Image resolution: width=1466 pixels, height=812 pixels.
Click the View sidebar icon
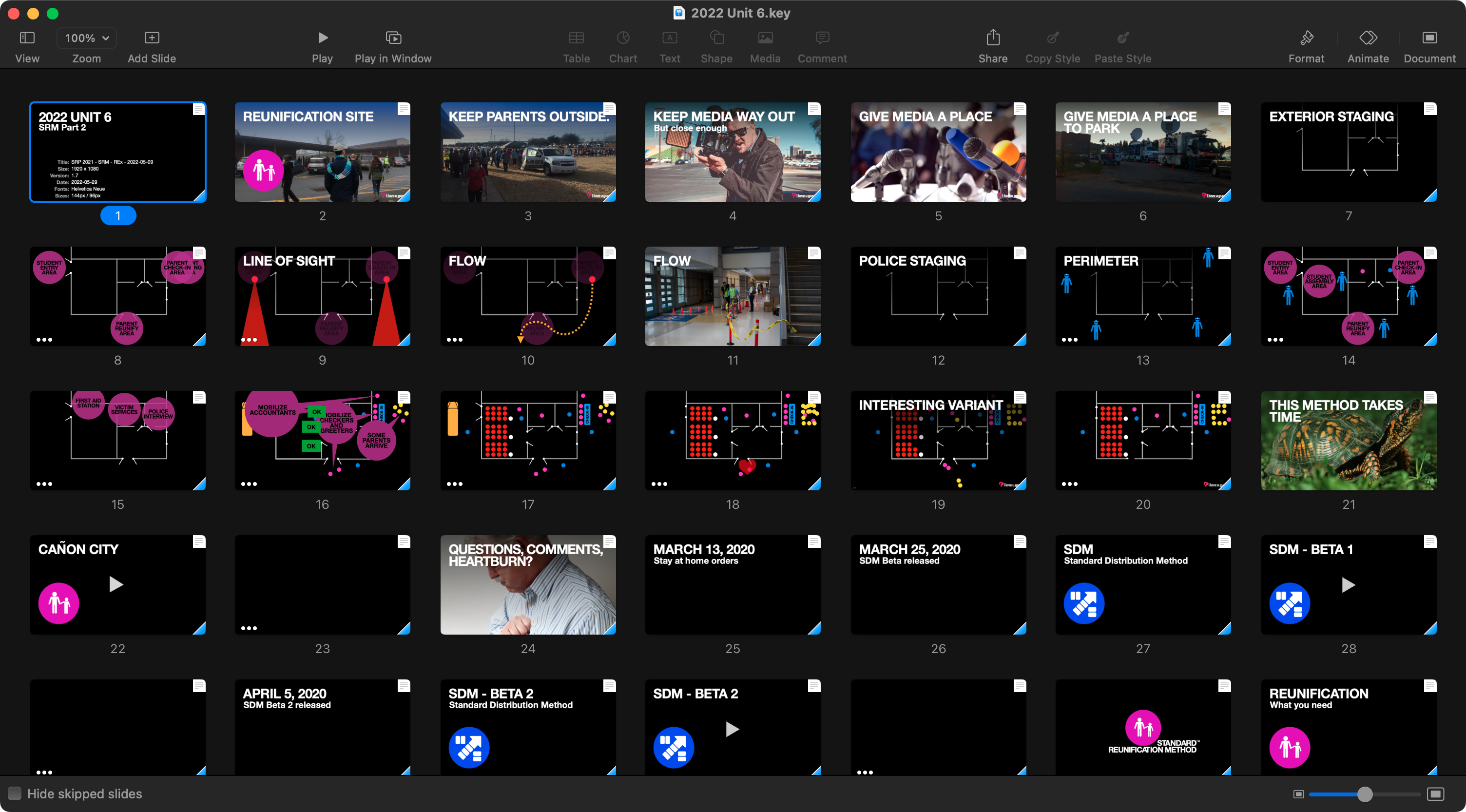pos(27,38)
